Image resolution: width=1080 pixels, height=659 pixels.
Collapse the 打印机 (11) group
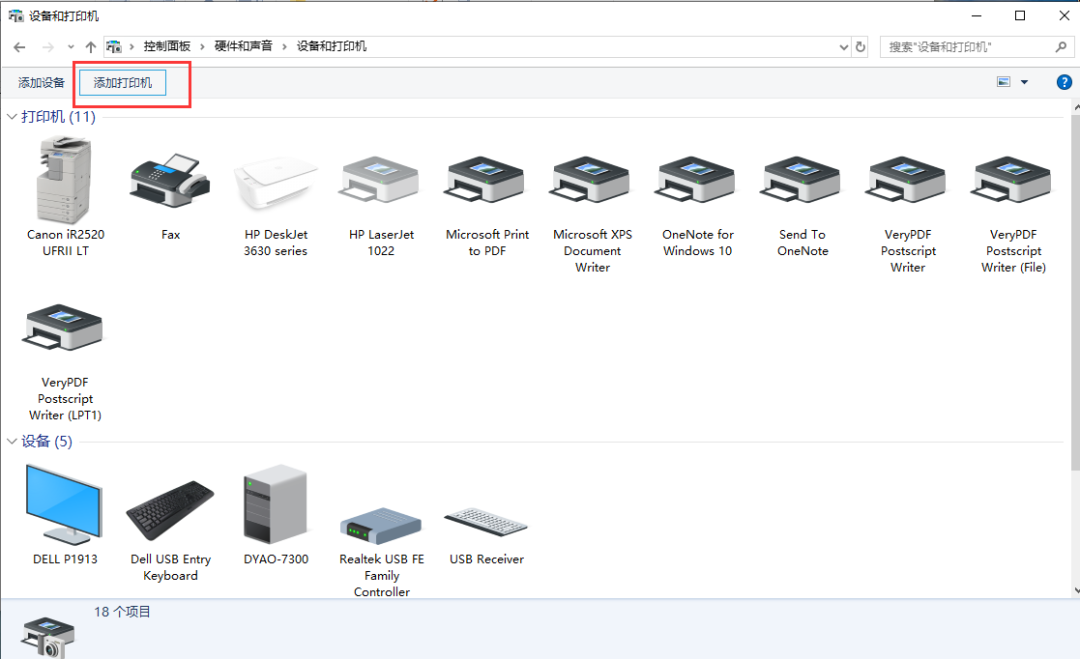click(x=12, y=117)
